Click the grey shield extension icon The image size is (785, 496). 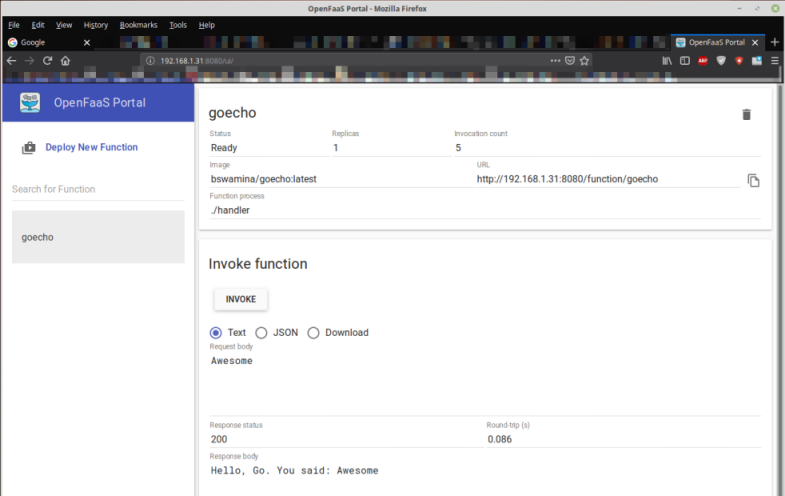click(x=721, y=61)
